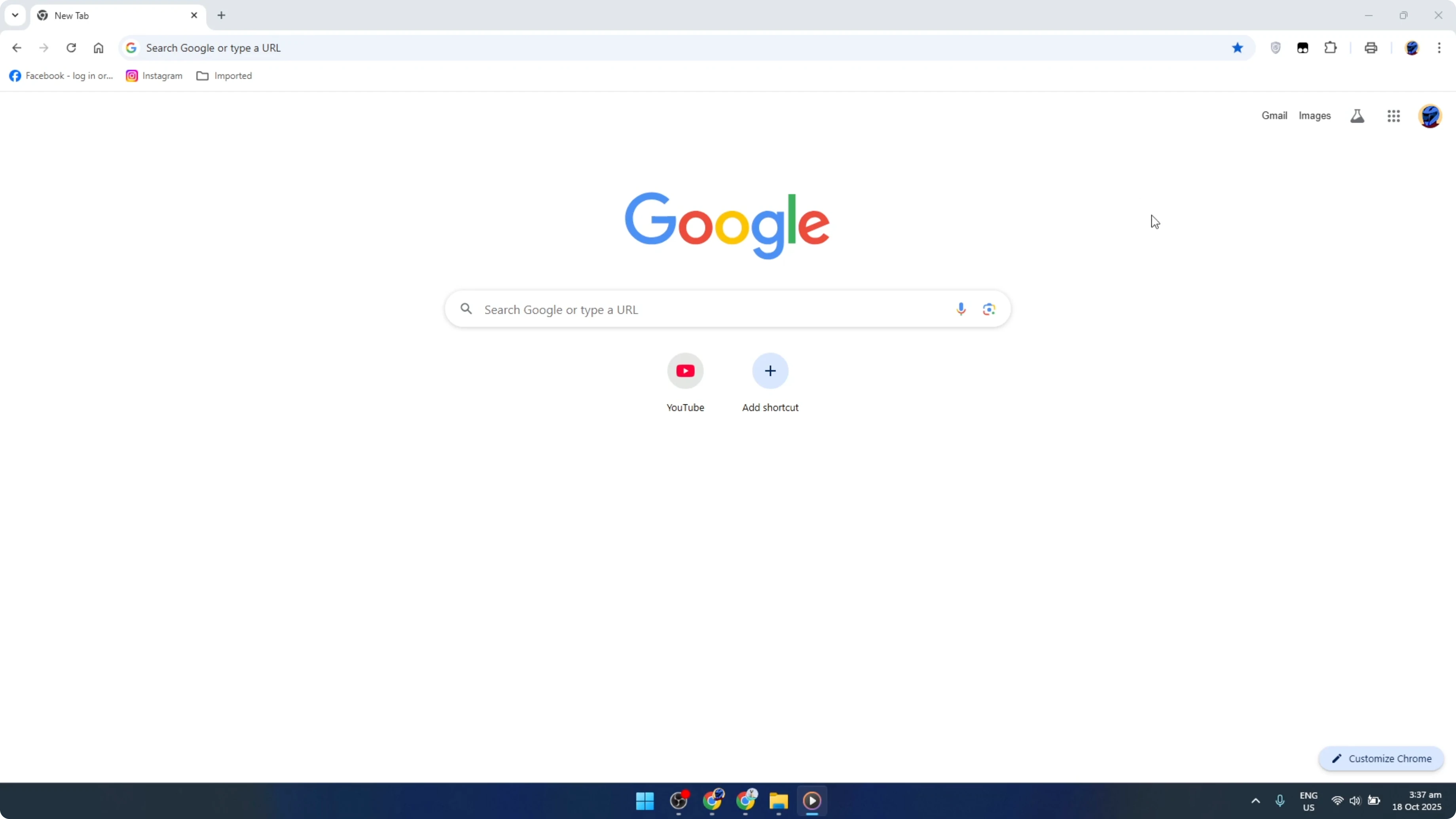Screen dimensions: 1456x819
Task: Open Search Labs
Action: [1357, 116]
